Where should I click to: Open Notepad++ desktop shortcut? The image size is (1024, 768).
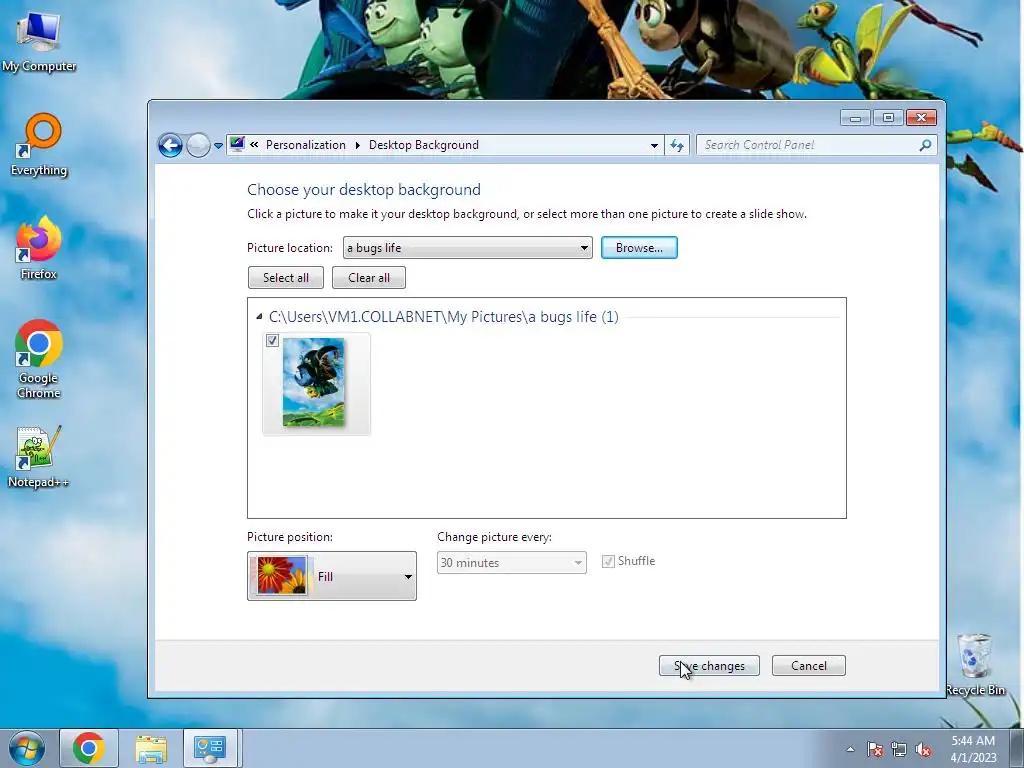coord(39,457)
